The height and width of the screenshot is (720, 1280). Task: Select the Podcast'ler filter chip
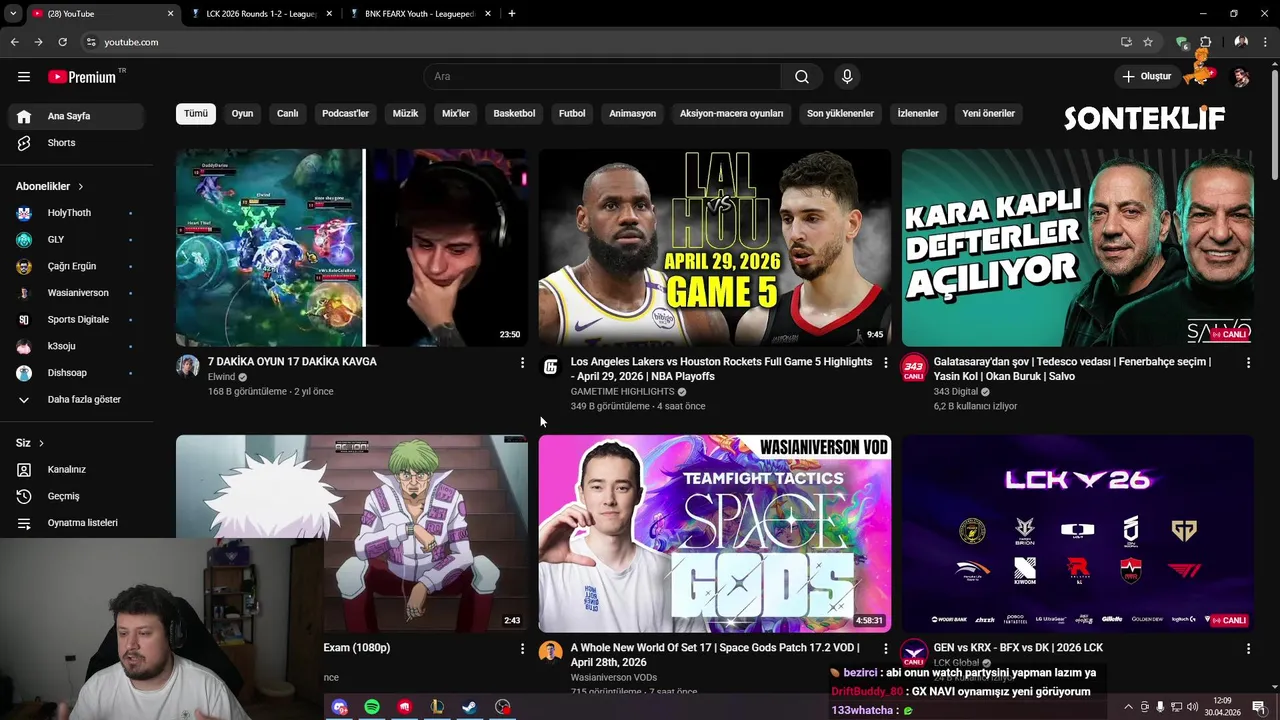coord(345,113)
